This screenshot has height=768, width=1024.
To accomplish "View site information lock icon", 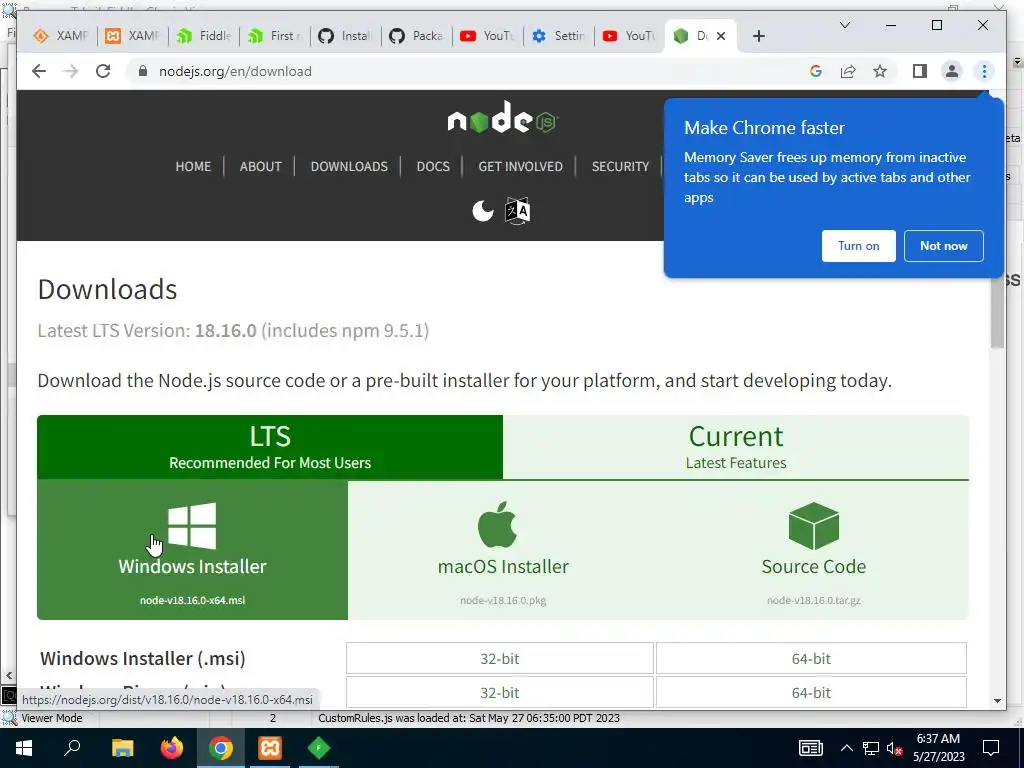I will [142, 71].
